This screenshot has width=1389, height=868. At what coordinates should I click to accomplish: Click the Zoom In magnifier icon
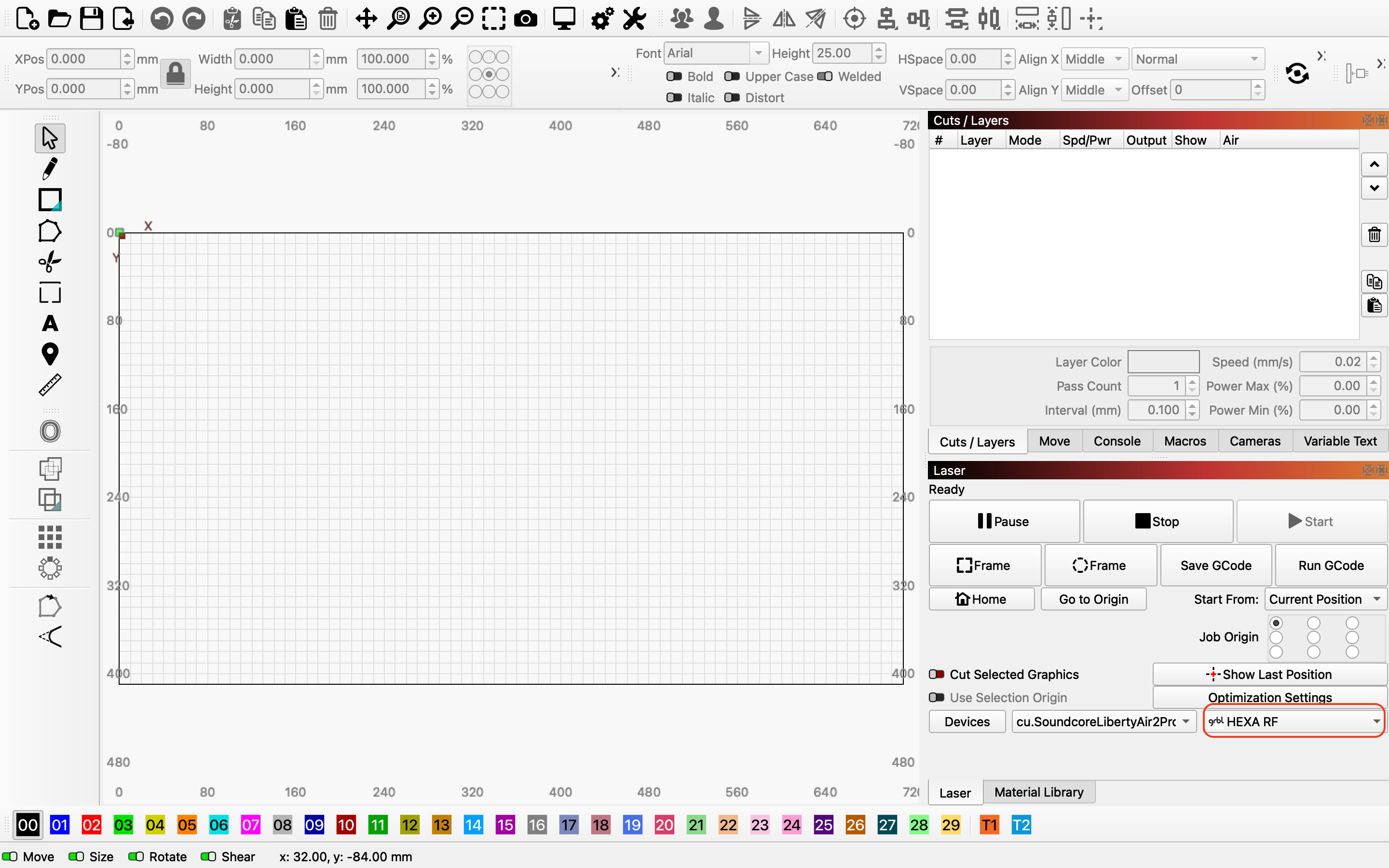pos(431,18)
